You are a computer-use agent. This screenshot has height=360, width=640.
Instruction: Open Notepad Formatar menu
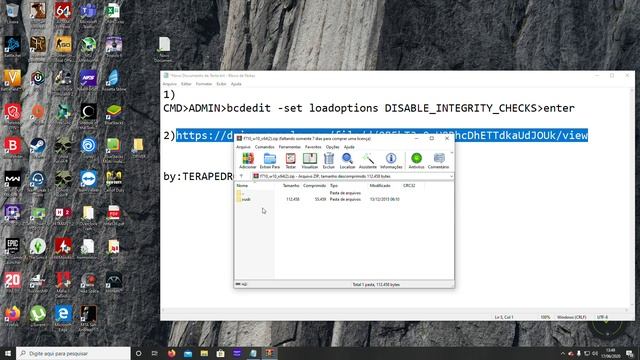(204, 84)
